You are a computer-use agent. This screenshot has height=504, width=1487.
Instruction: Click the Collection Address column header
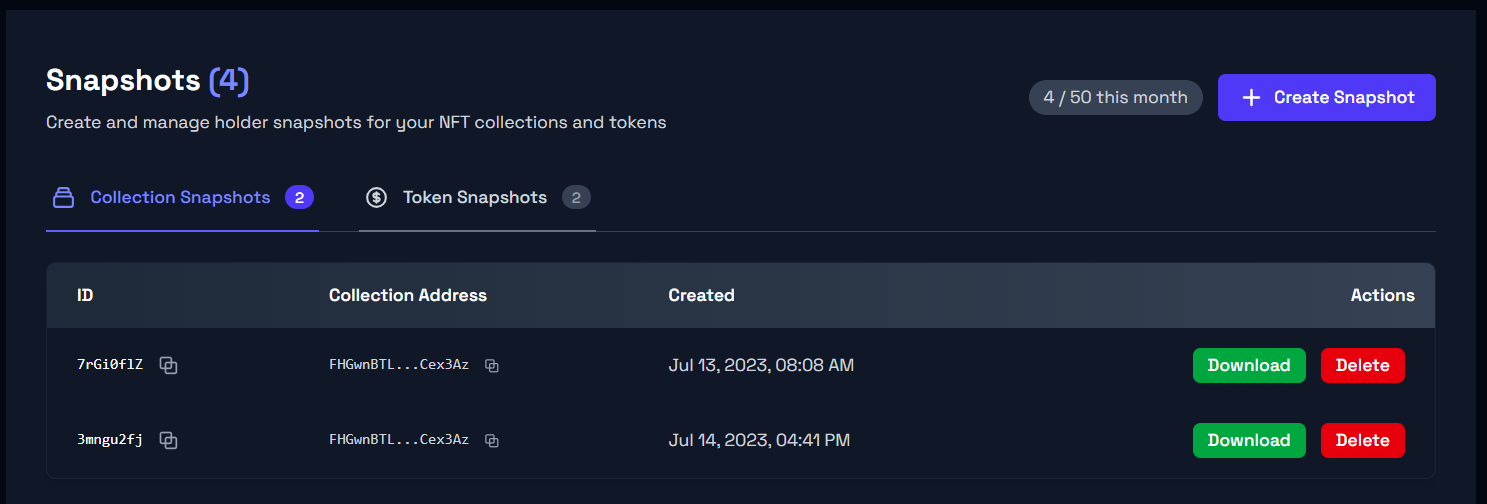point(408,295)
